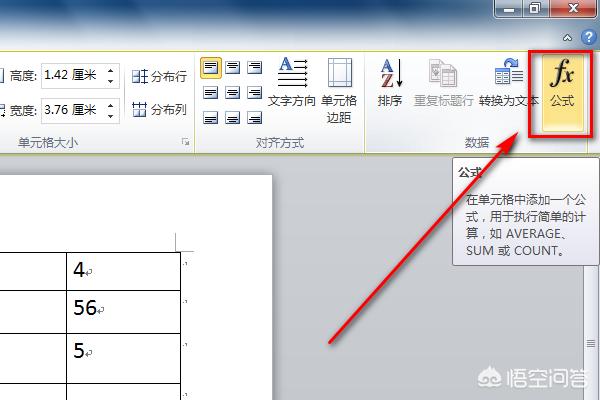Restore down the Word window
600x400 pixels.
535,9
